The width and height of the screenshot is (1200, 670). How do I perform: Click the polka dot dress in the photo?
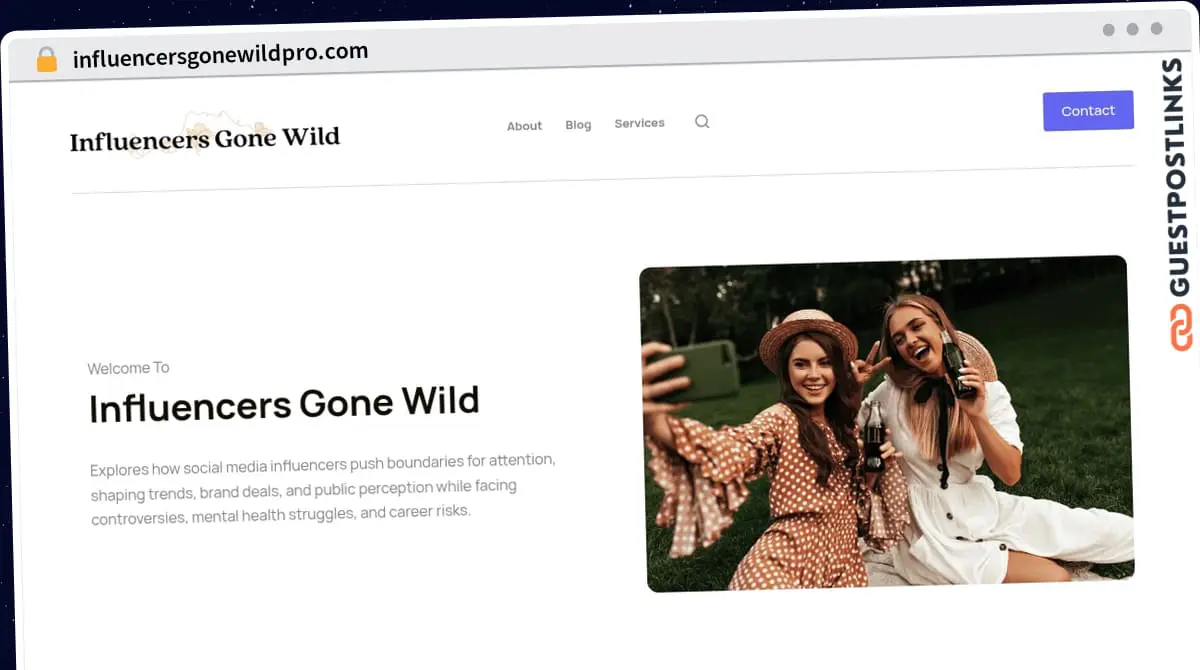click(790, 500)
